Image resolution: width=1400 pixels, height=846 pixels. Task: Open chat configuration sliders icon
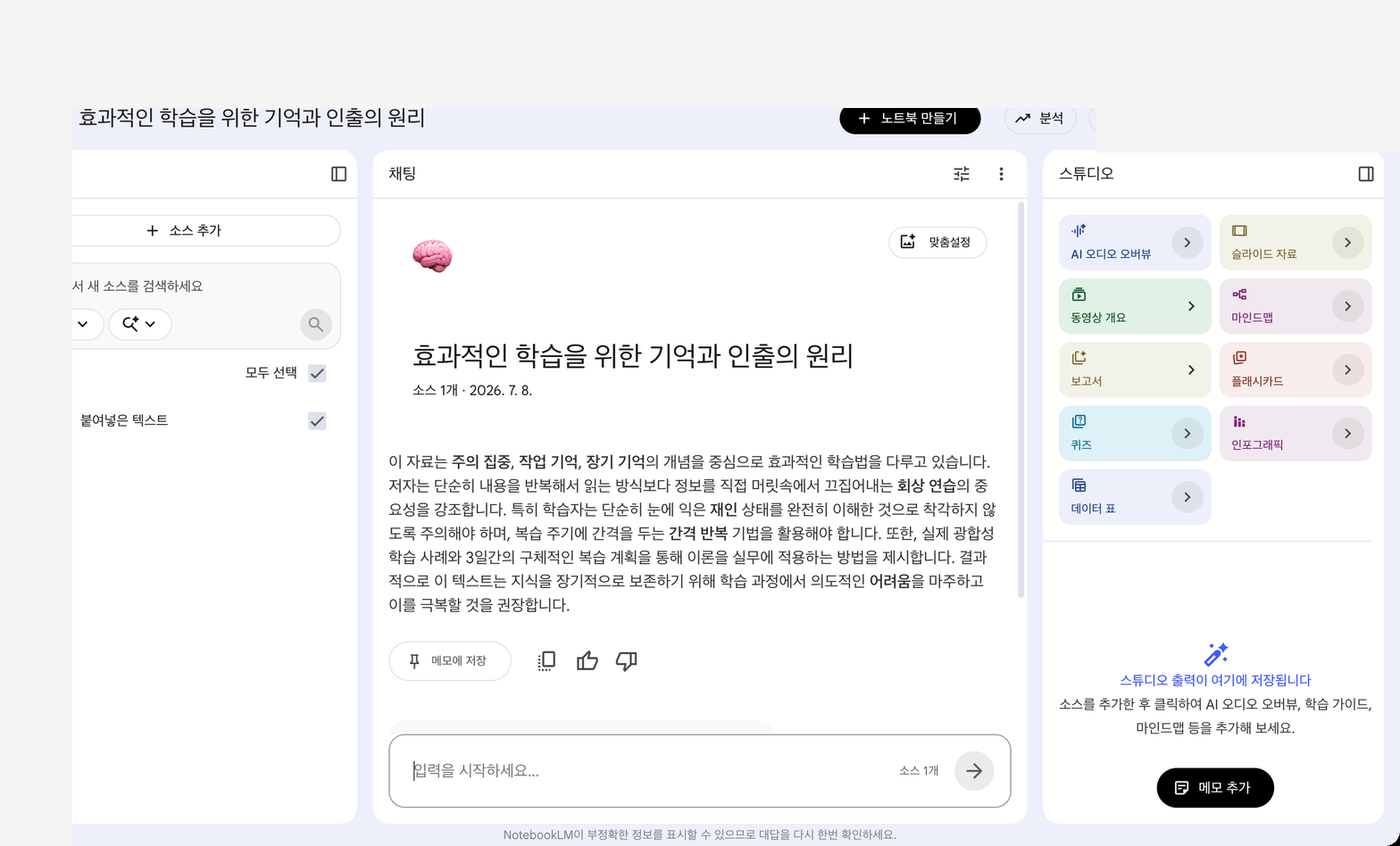click(x=962, y=174)
